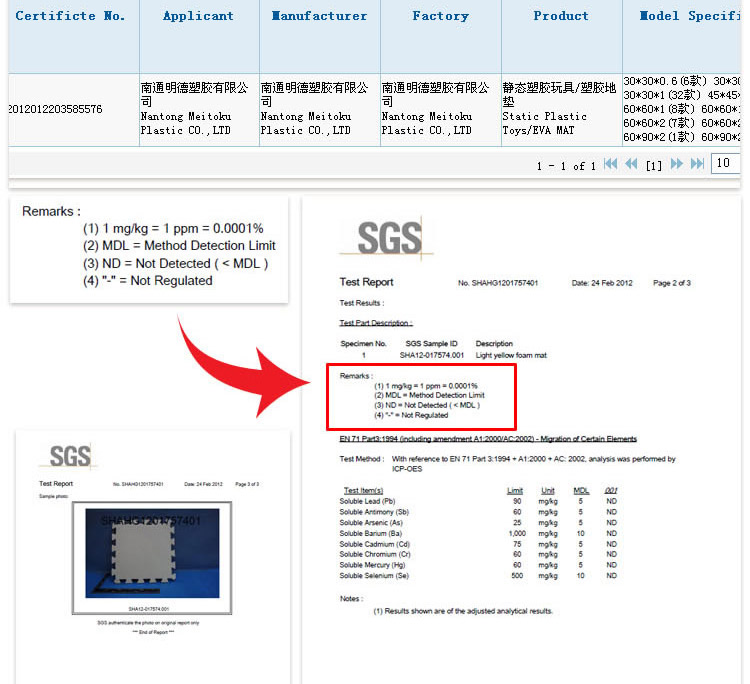Select page [1] in pagination

coord(654,166)
